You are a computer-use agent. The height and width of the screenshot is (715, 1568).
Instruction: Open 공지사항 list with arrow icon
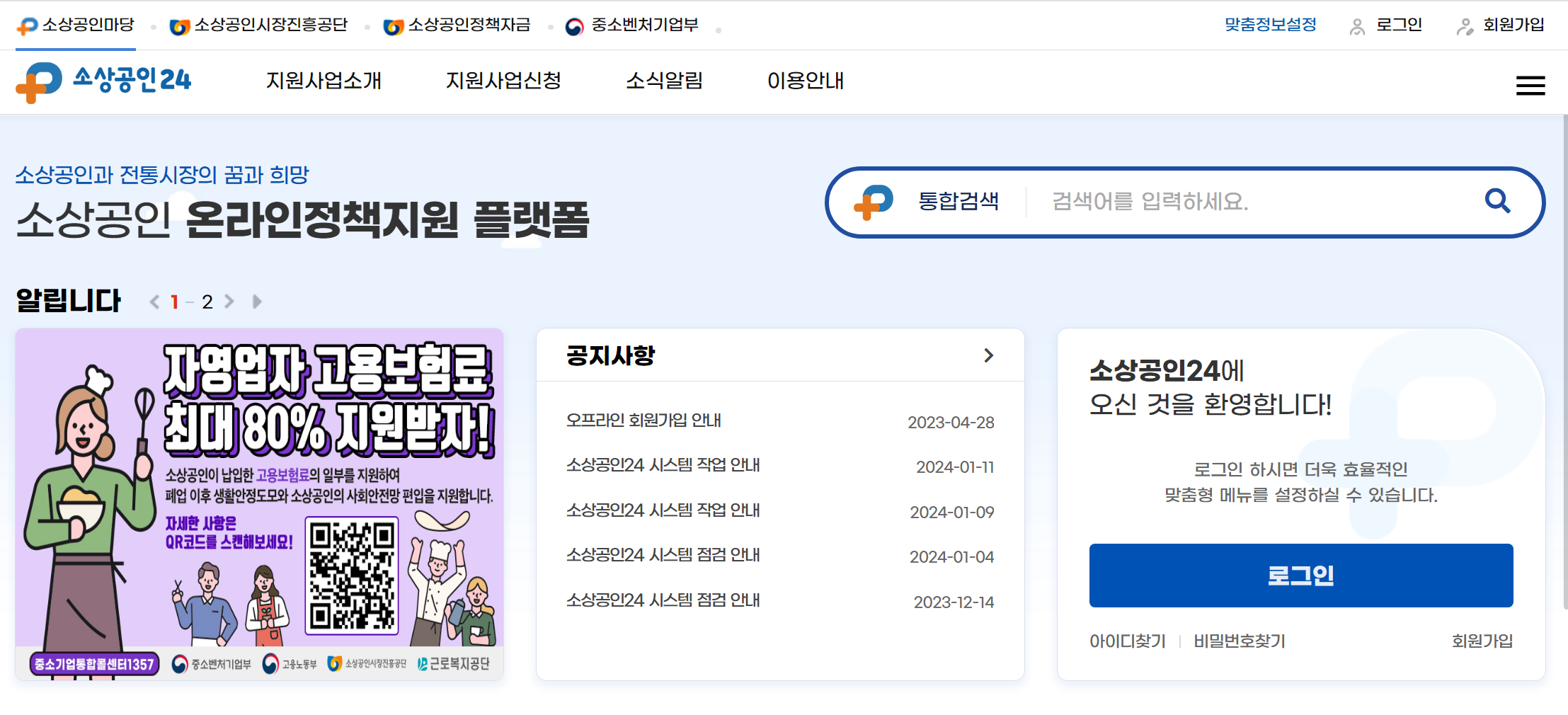[988, 355]
